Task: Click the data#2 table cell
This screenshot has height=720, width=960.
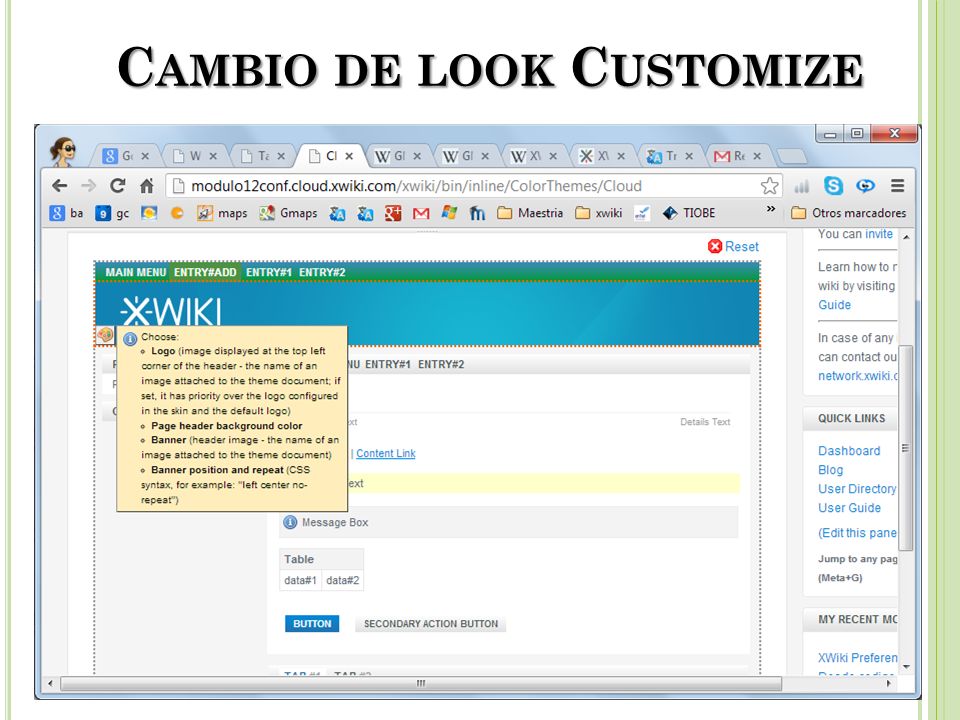Action: [342, 580]
